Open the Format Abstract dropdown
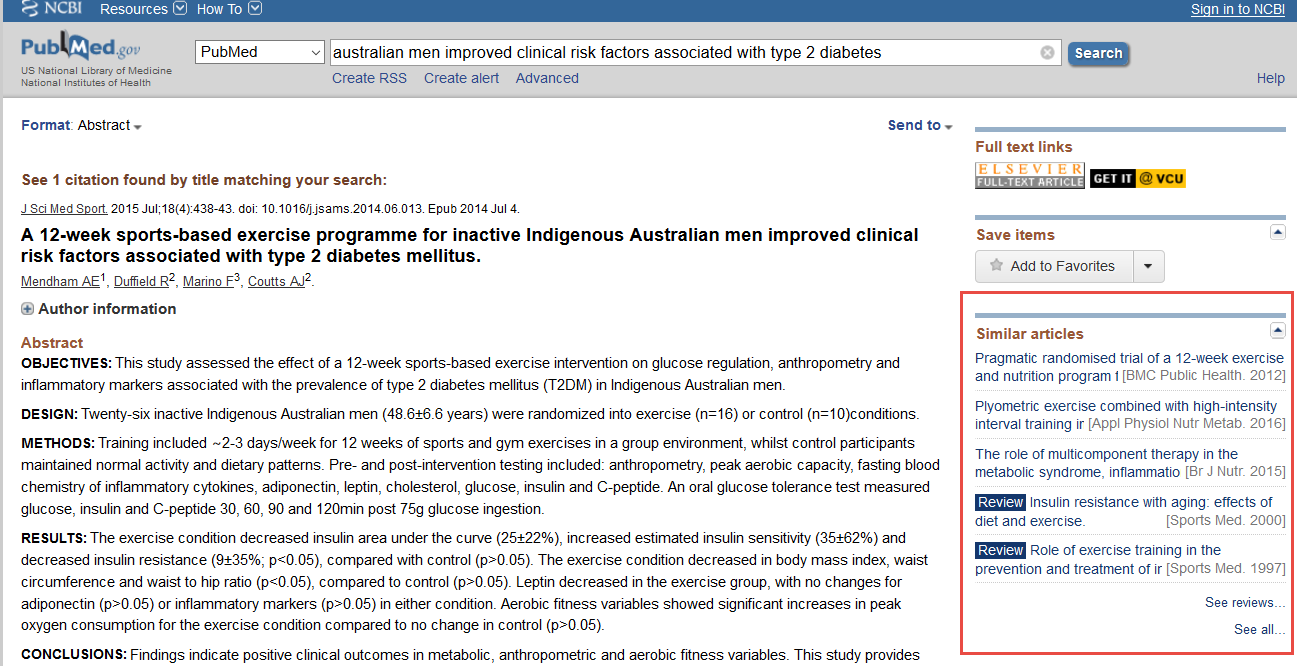This screenshot has width=1297, height=666. click(x=109, y=125)
